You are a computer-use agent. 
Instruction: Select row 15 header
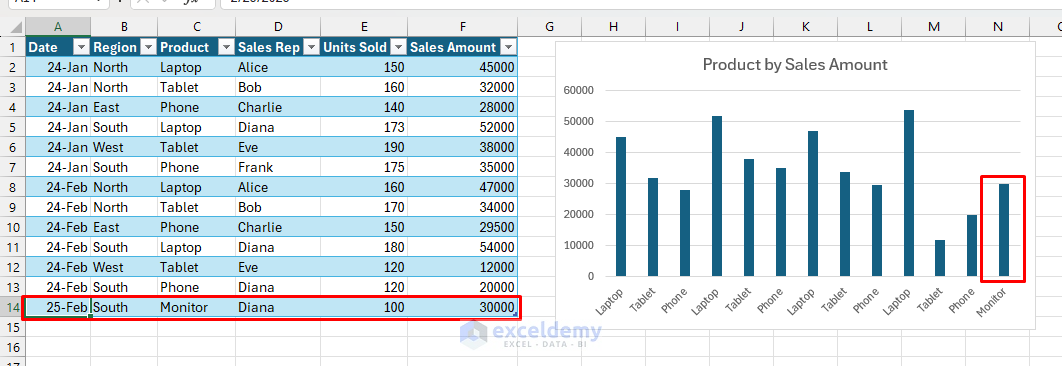12,327
